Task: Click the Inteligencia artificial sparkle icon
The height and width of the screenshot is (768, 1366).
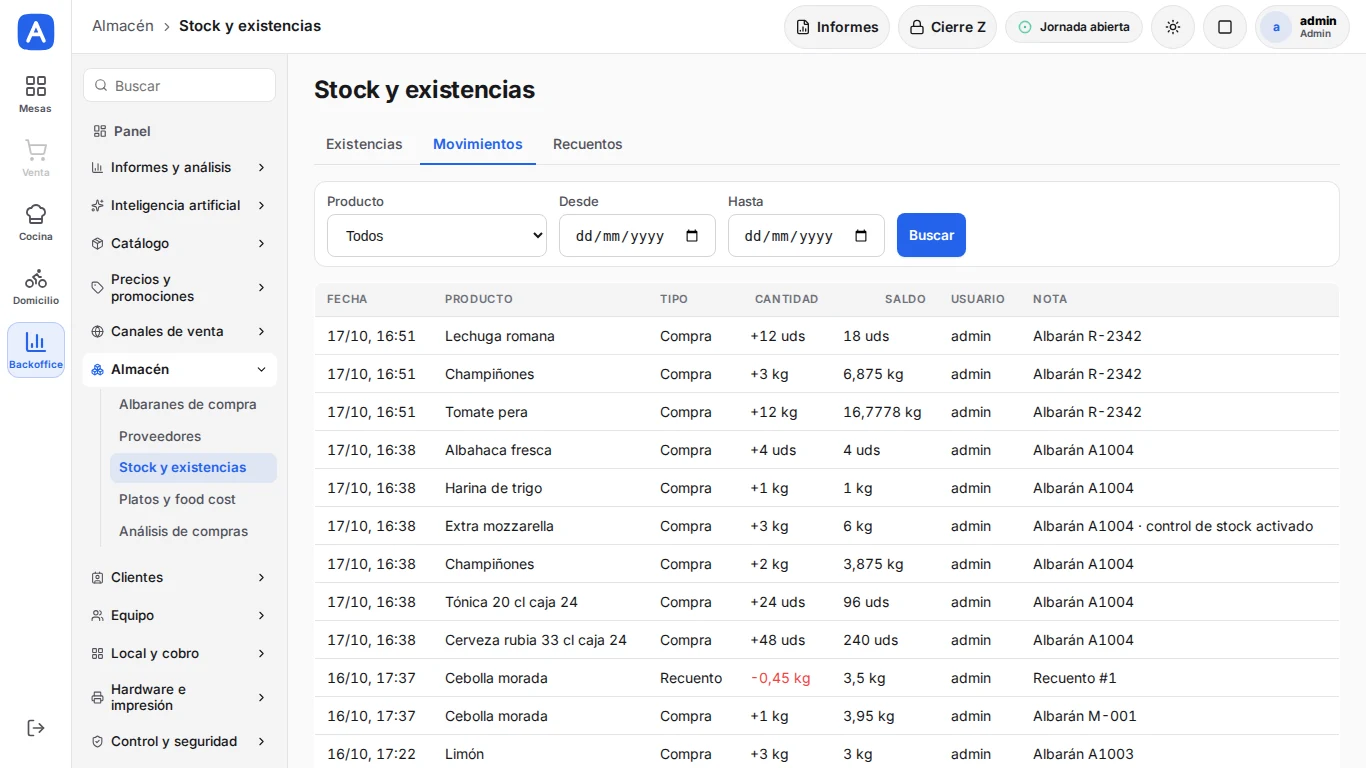Action: click(x=97, y=205)
